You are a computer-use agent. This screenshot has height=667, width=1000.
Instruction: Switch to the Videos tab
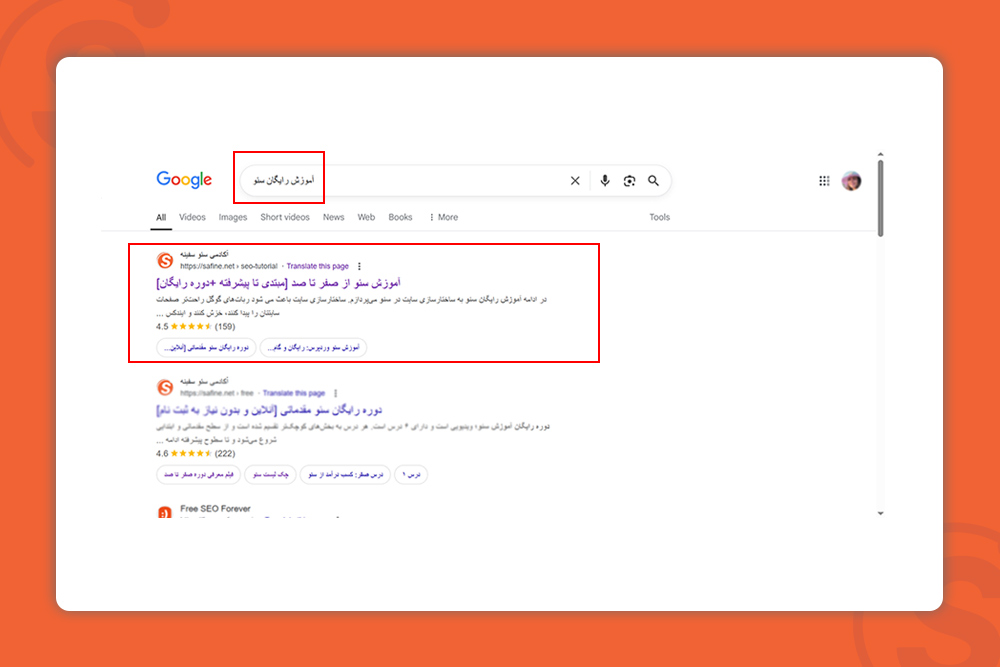pos(192,217)
